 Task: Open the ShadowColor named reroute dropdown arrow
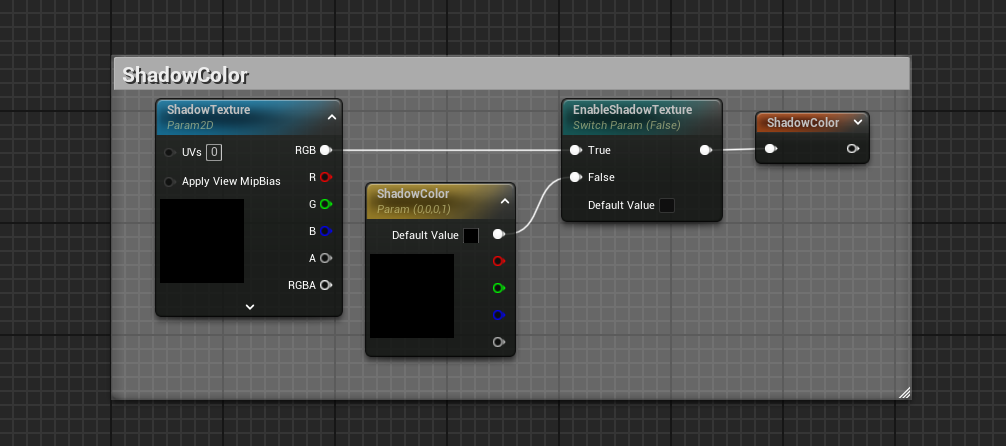coord(858,122)
